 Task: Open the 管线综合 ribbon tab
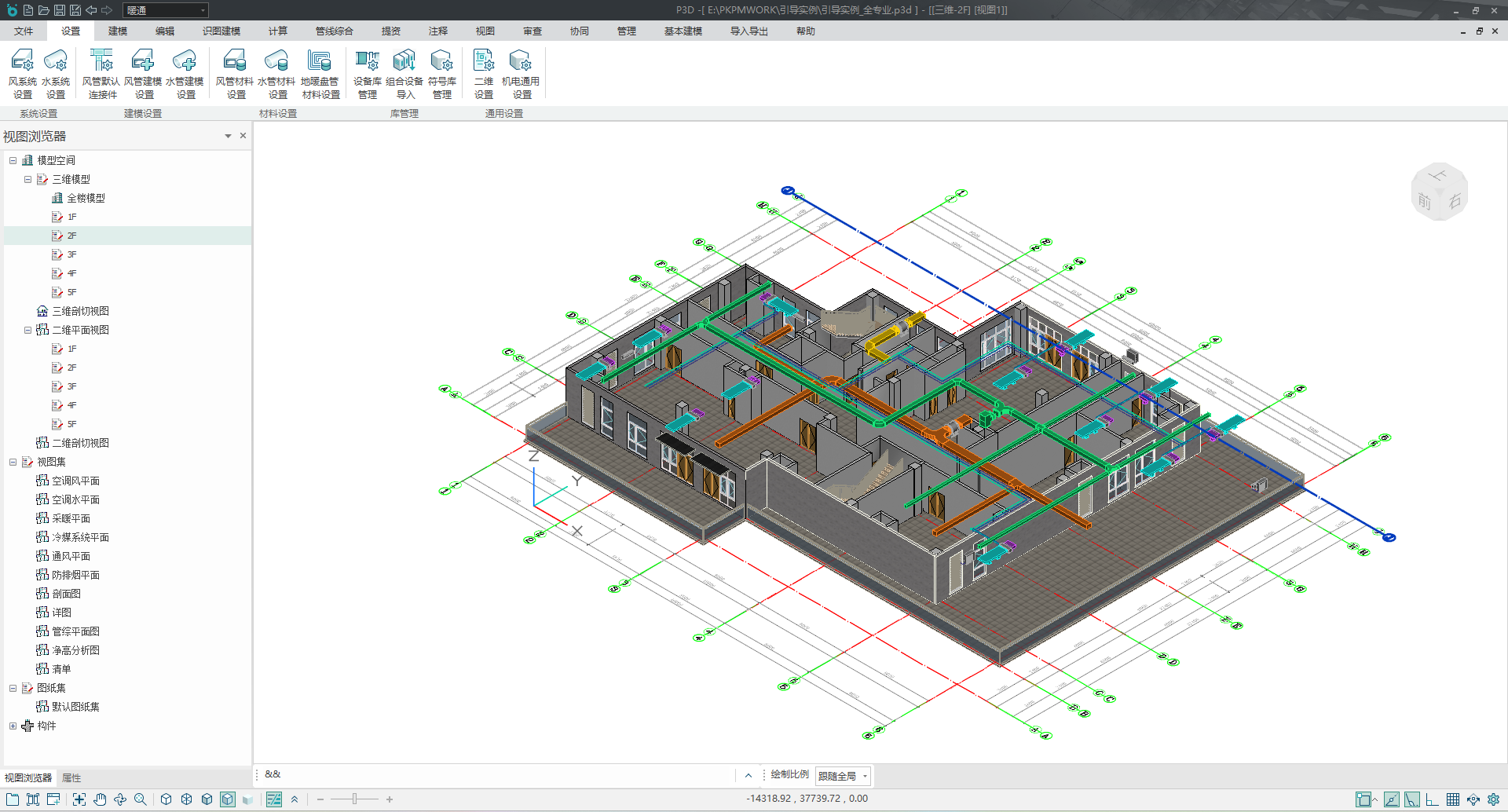point(334,31)
